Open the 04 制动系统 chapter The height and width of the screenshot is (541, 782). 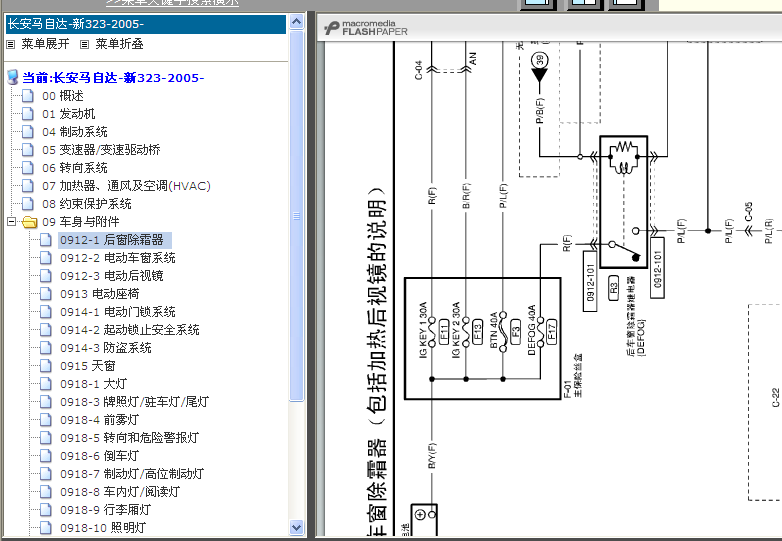click(x=75, y=132)
